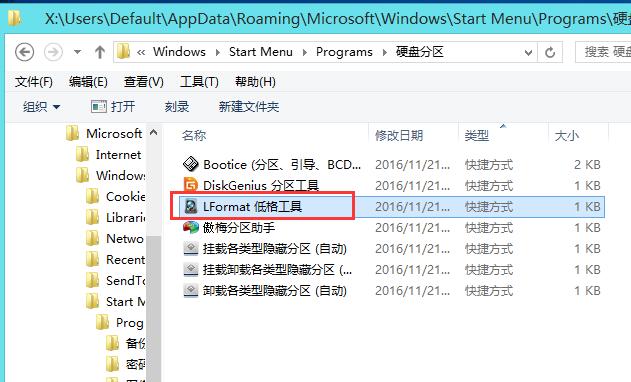Expand the arrow after Start Menu breadcrumb
The height and width of the screenshot is (382, 631).
(305, 52)
